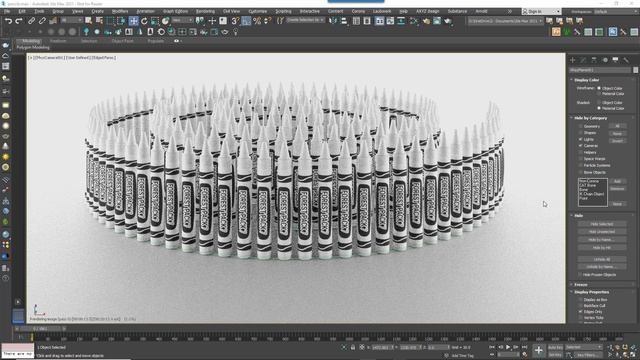Click the object name input field

pos(600,70)
